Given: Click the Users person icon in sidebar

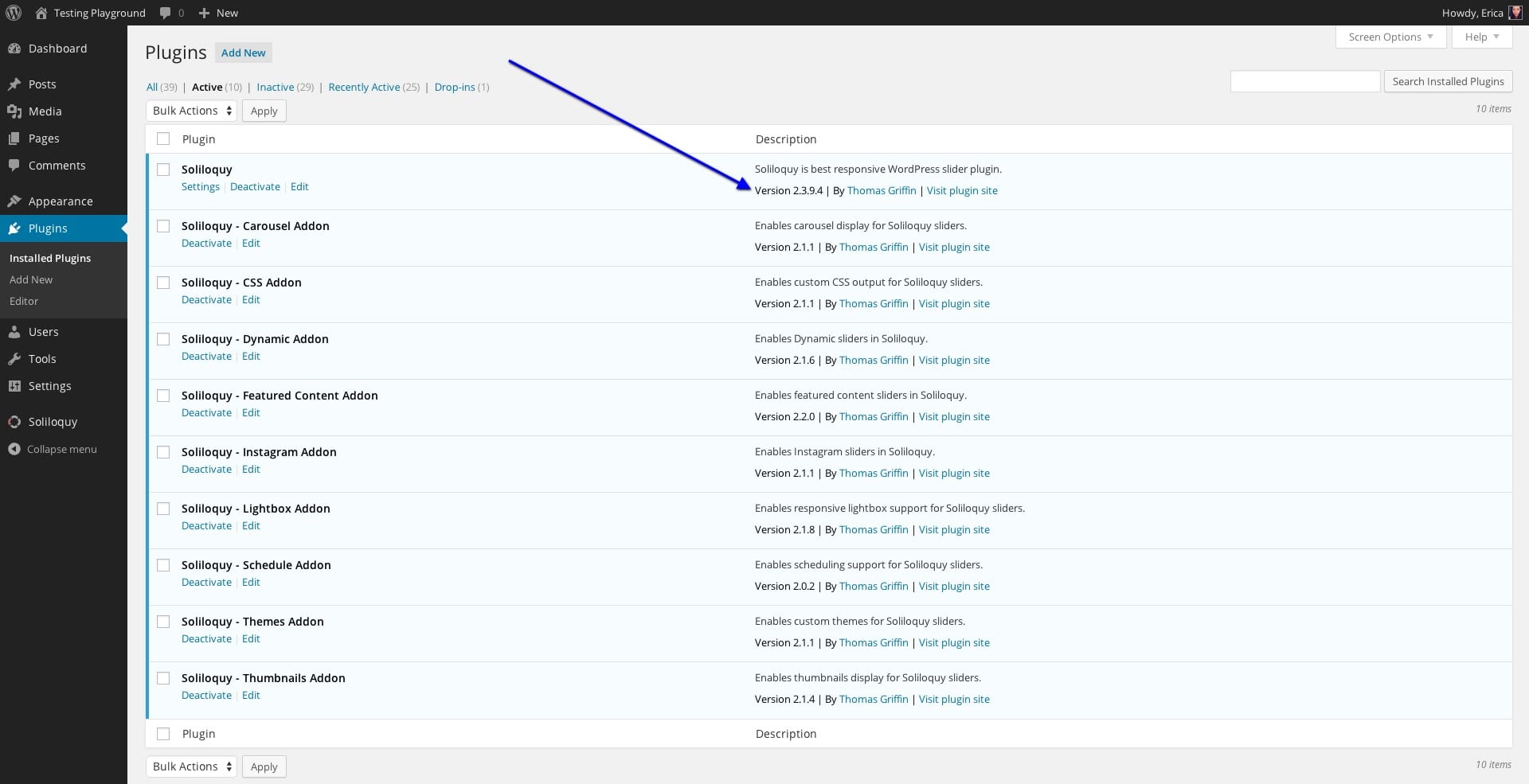Looking at the screenshot, I should click(x=14, y=332).
